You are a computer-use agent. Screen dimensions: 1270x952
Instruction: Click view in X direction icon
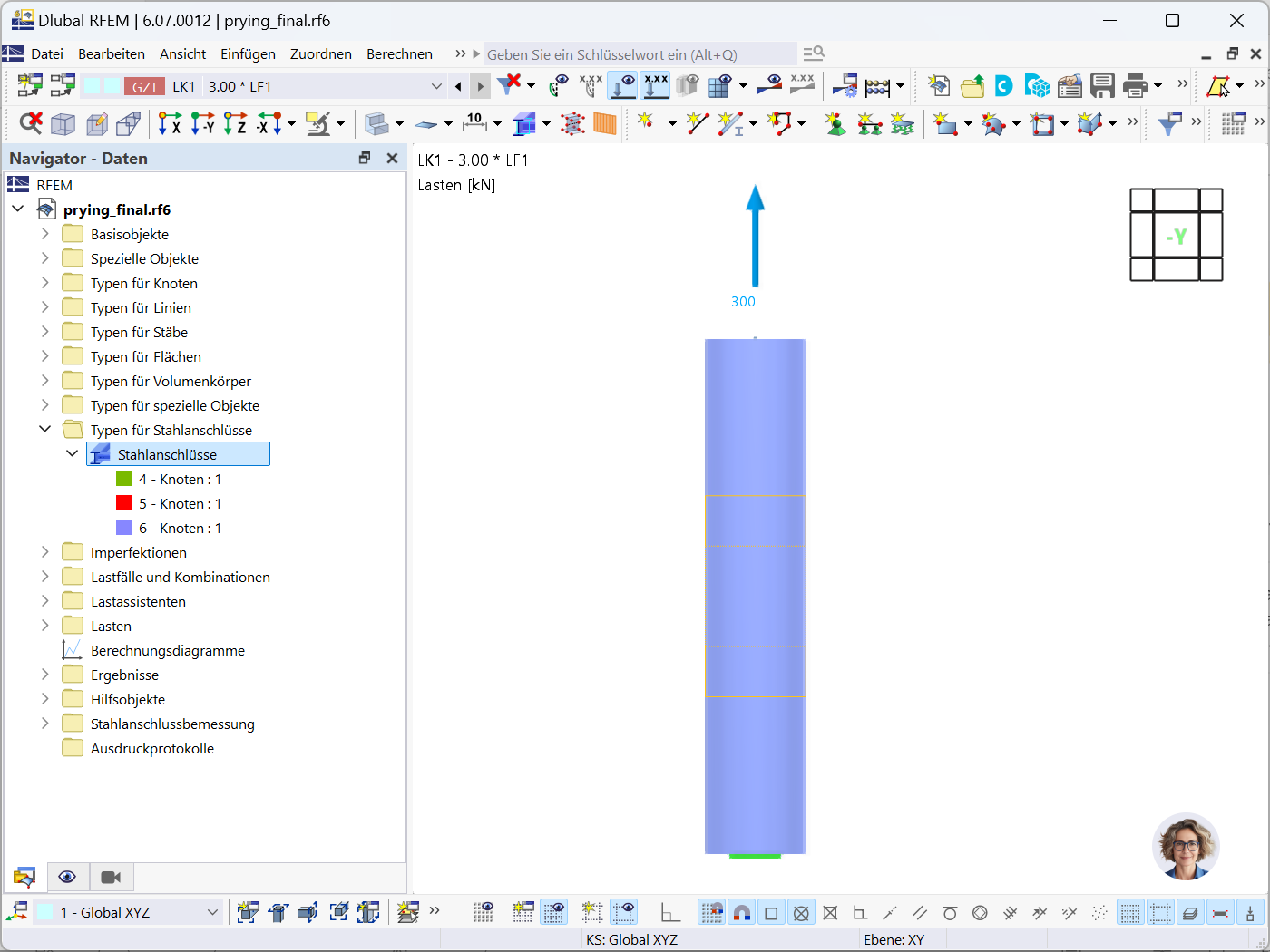coord(170,123)
